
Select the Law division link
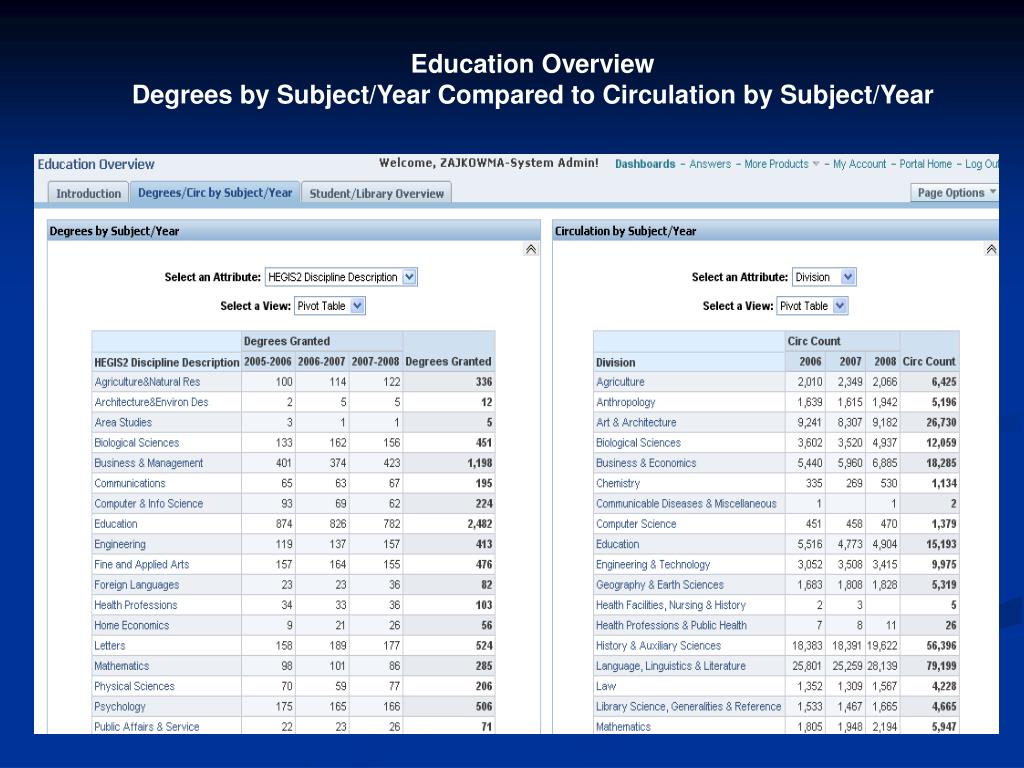[x=605, y=686]
